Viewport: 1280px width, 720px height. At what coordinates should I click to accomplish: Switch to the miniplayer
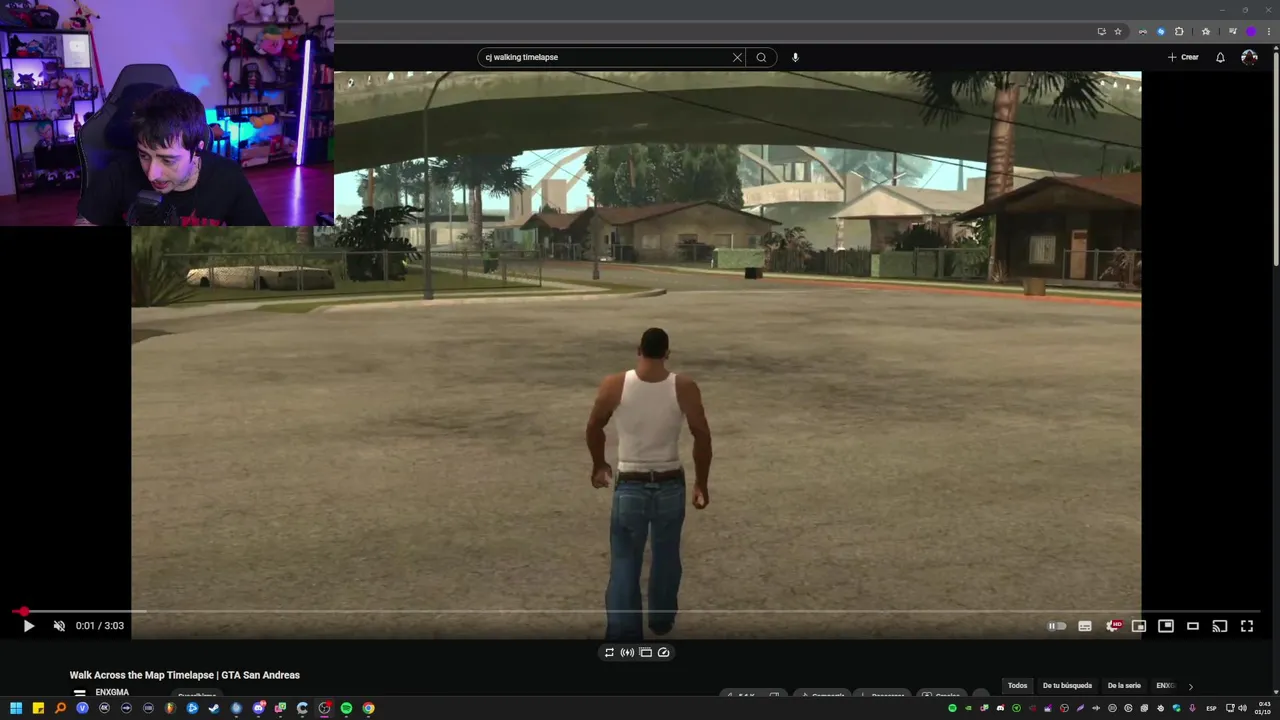click(x=1139, y=626)
